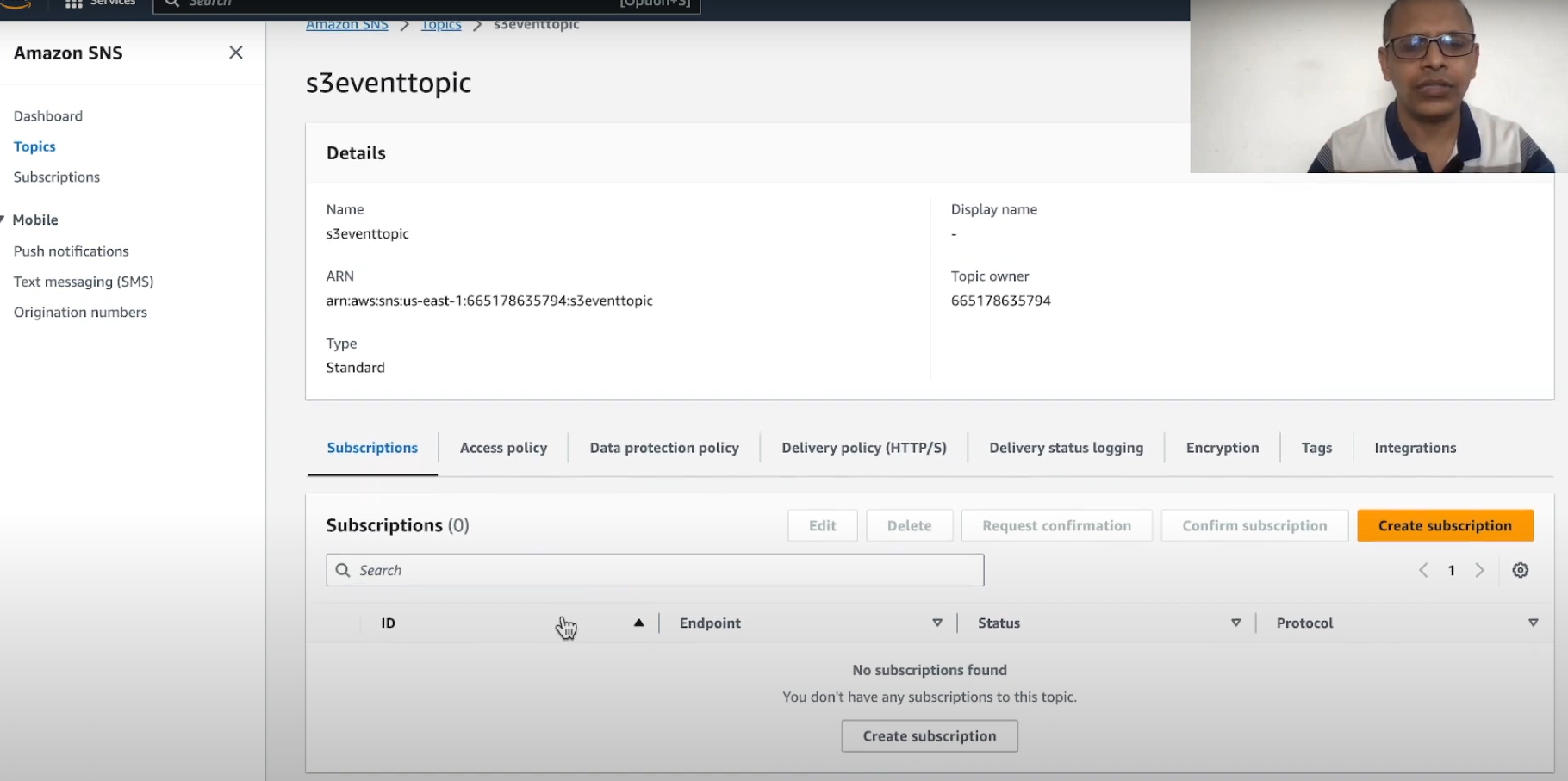The image size is (1568, 781).
Task: Open subscriptions table settings gear
Action: coord(1521,570)
